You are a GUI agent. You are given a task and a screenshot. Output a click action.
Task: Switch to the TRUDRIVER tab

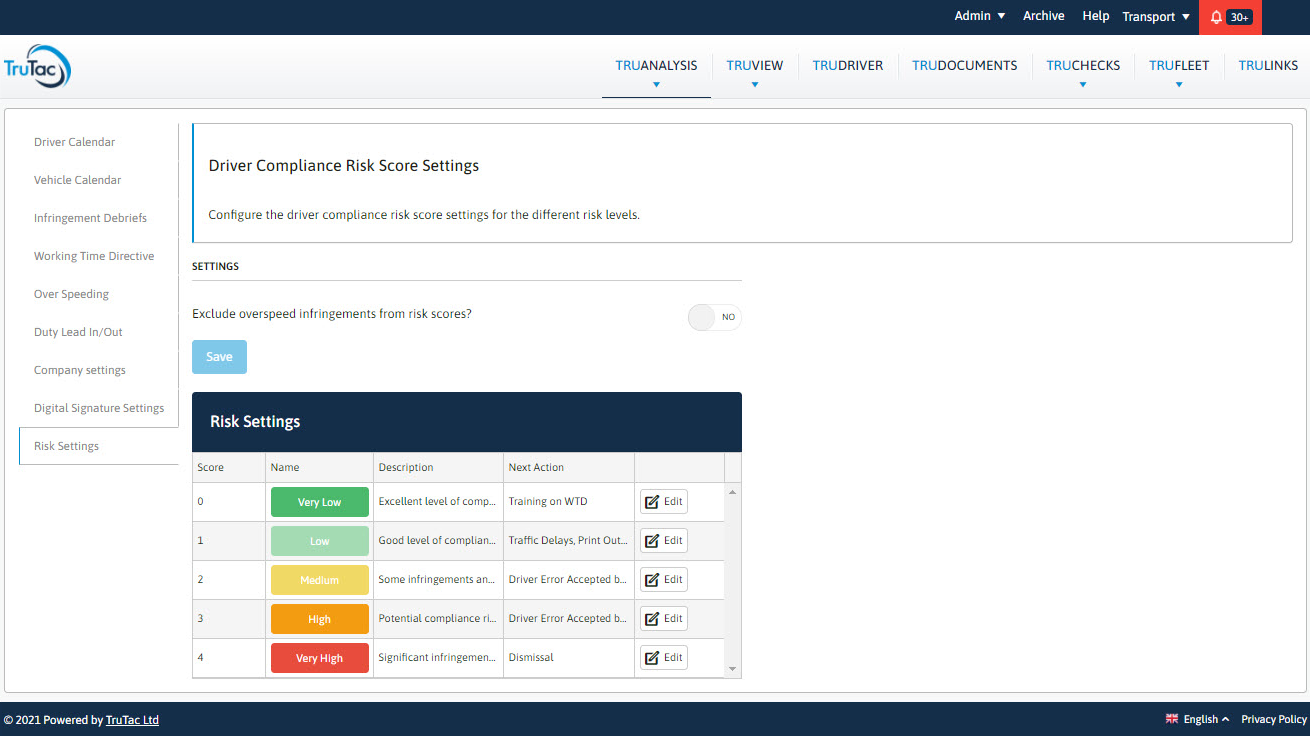(847, 65)
